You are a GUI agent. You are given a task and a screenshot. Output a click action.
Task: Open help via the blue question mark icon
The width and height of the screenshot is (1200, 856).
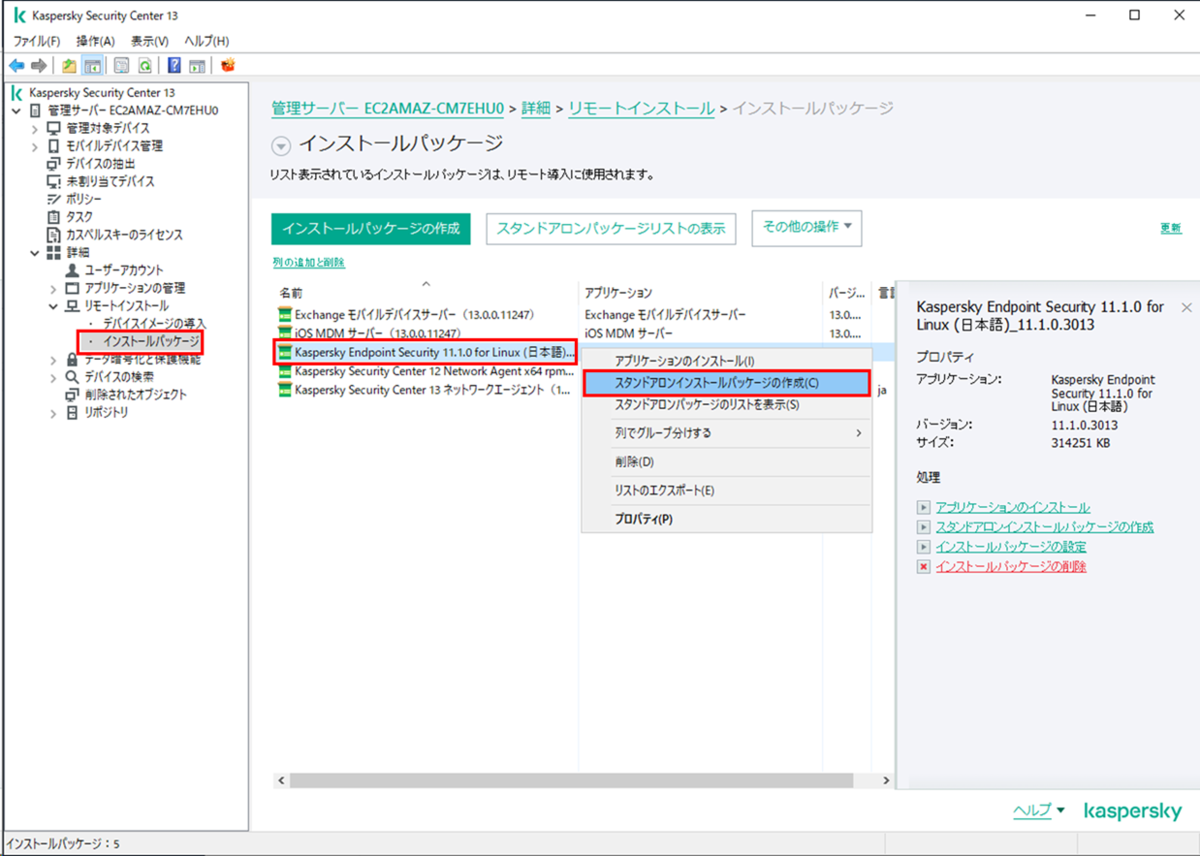[174, 65]
